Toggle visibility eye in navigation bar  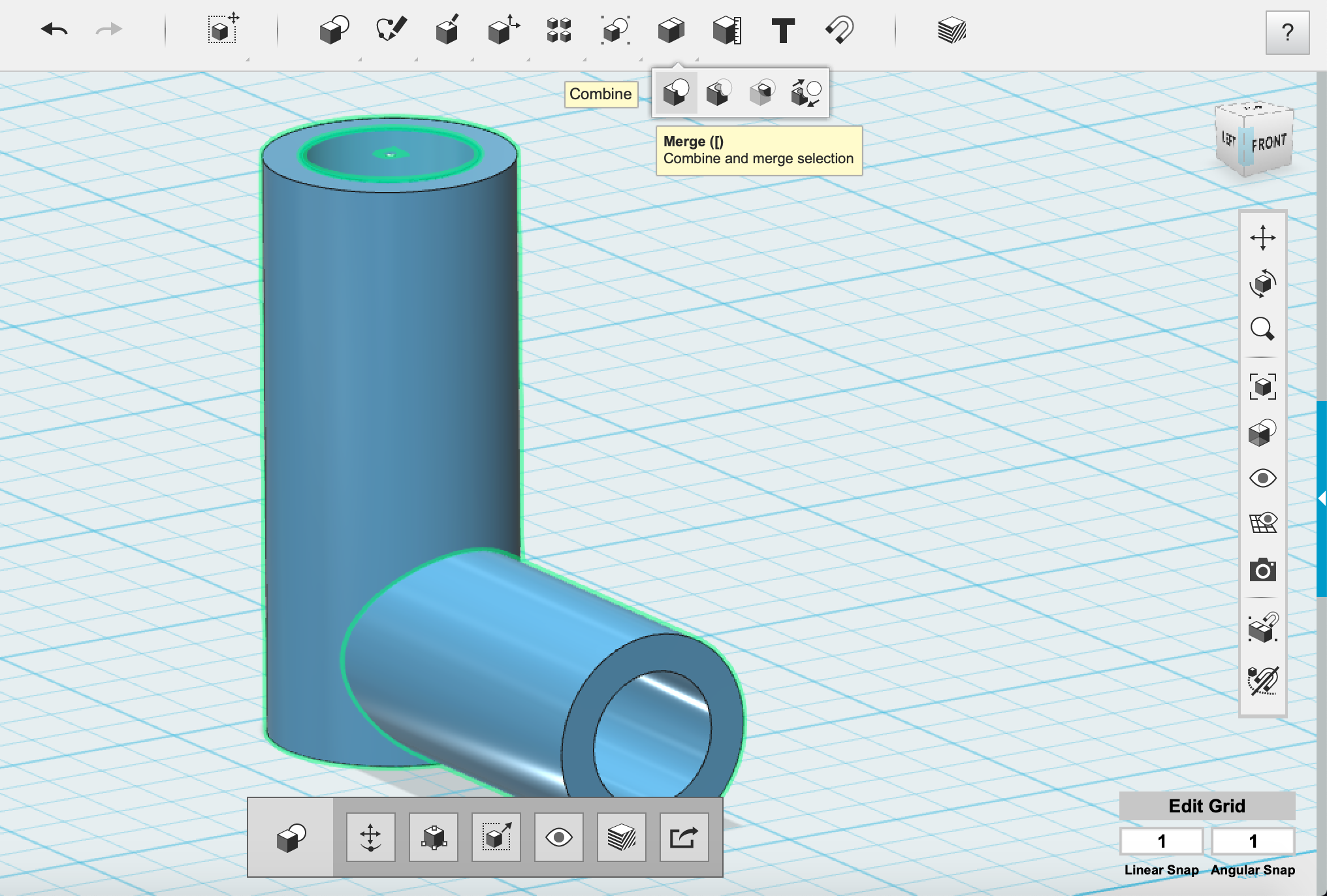[1262, 479]
